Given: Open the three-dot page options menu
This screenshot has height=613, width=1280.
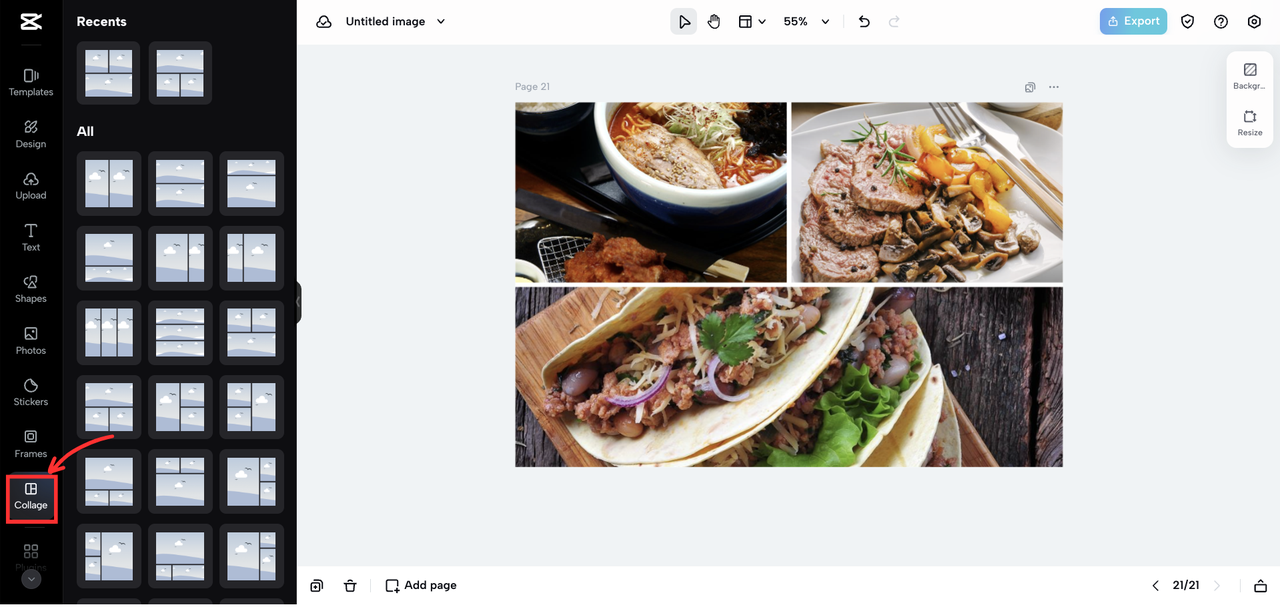Looking at the screenshot, I should (1053, 87).
